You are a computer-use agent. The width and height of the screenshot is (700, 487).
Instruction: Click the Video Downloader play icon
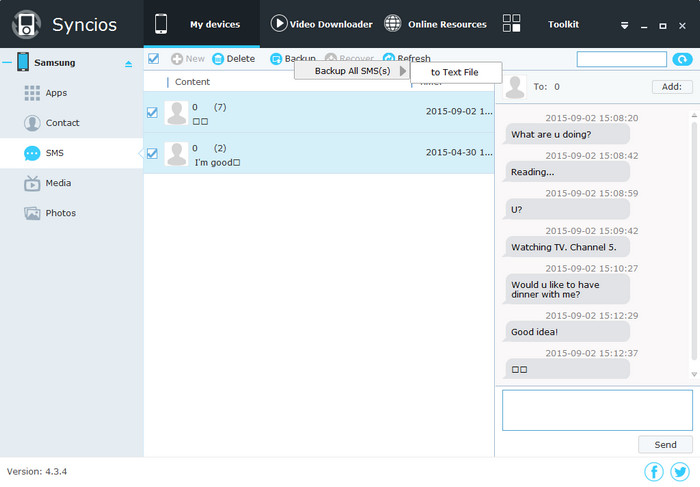279,23
